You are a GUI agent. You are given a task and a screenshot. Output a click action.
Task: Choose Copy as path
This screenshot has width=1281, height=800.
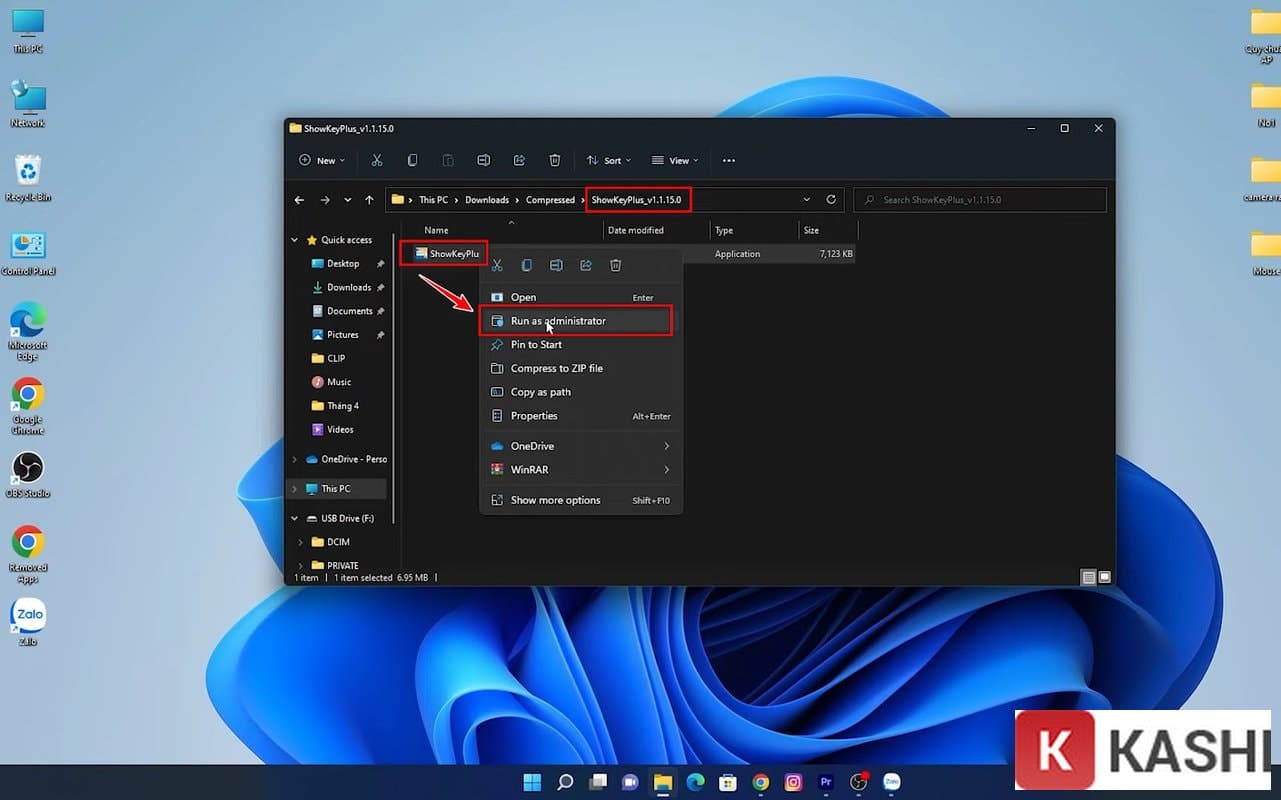(581, 392)
